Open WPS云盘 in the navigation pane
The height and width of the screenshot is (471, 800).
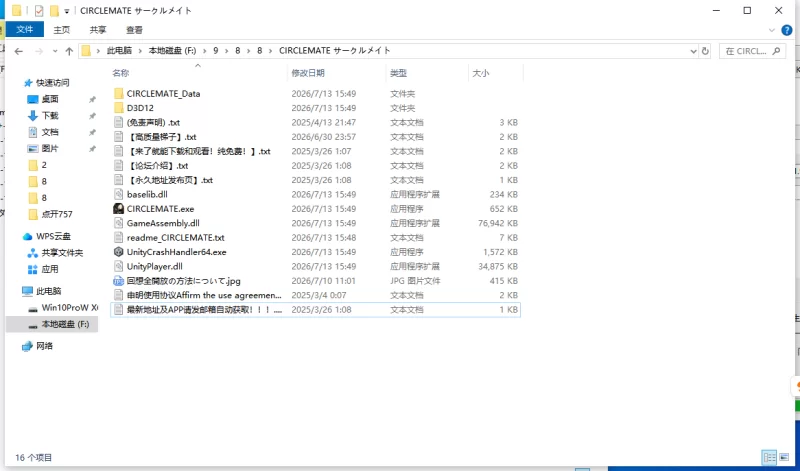53,236
